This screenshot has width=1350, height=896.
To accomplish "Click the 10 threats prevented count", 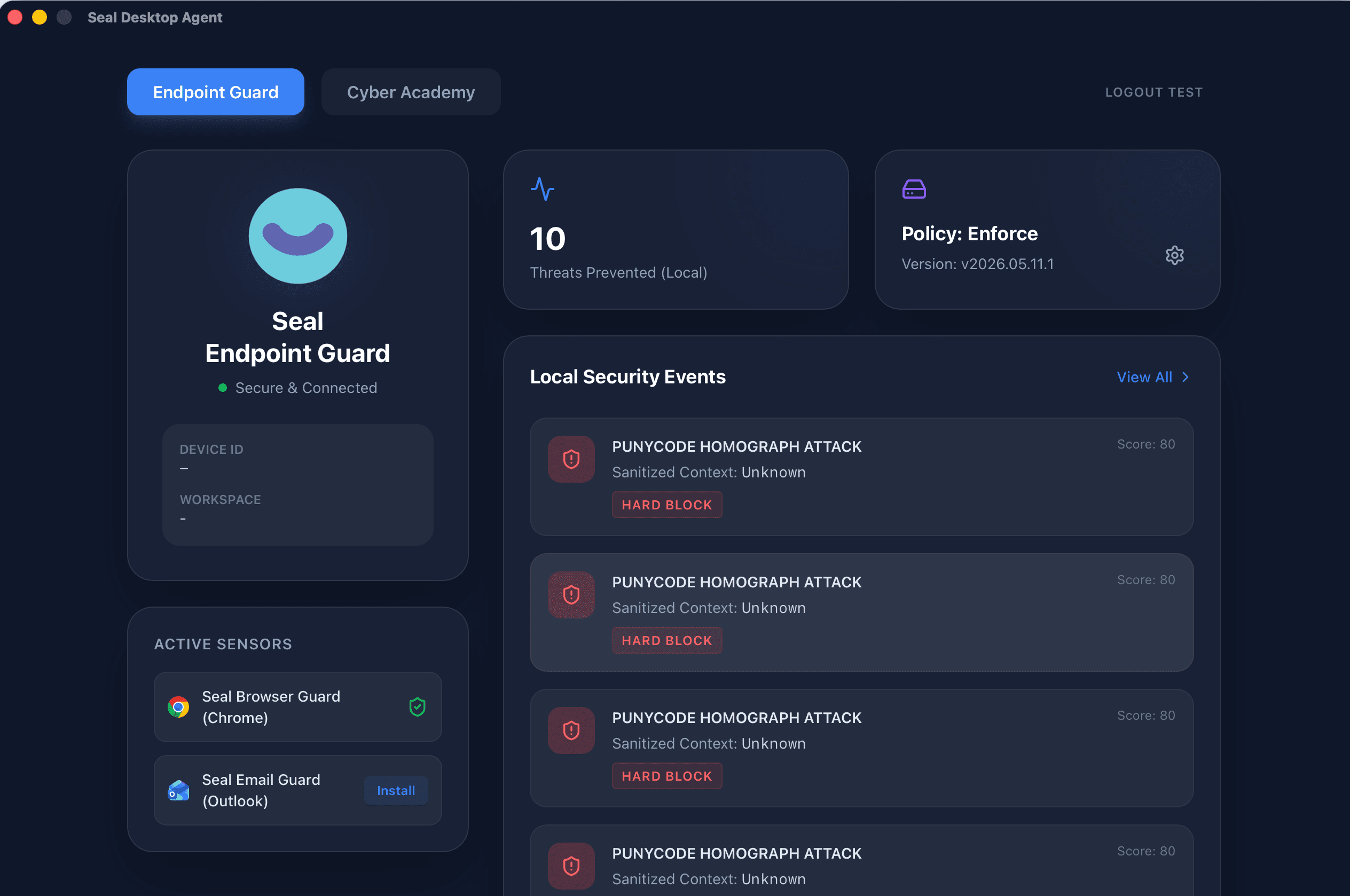I will point(547,238).
